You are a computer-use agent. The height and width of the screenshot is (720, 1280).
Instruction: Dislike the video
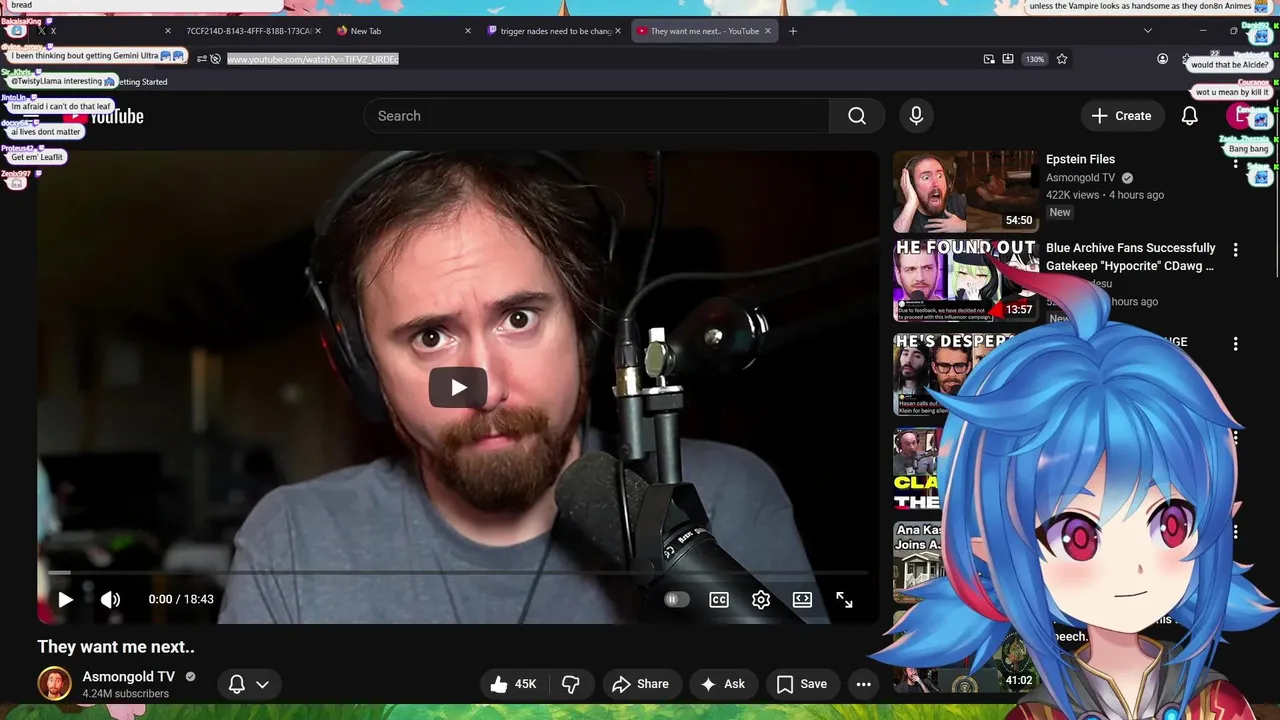[x=571, y=684]
